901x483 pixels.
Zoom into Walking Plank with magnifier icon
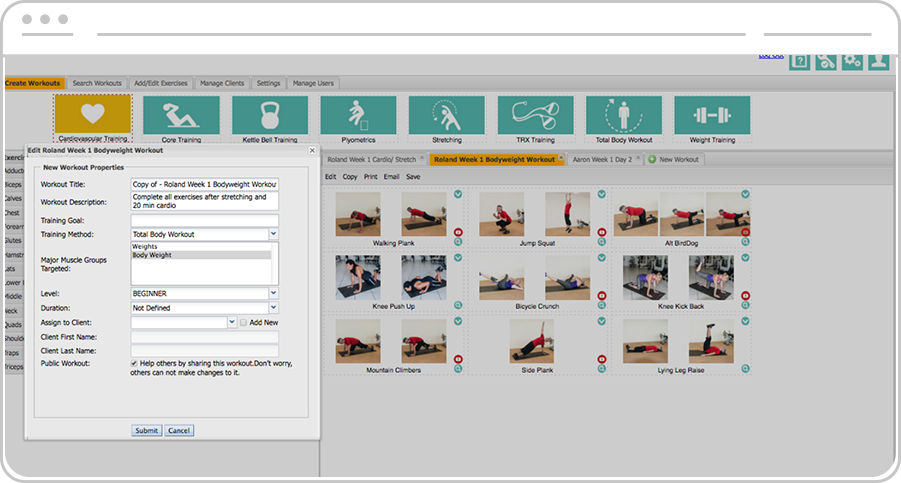point(458,242)
